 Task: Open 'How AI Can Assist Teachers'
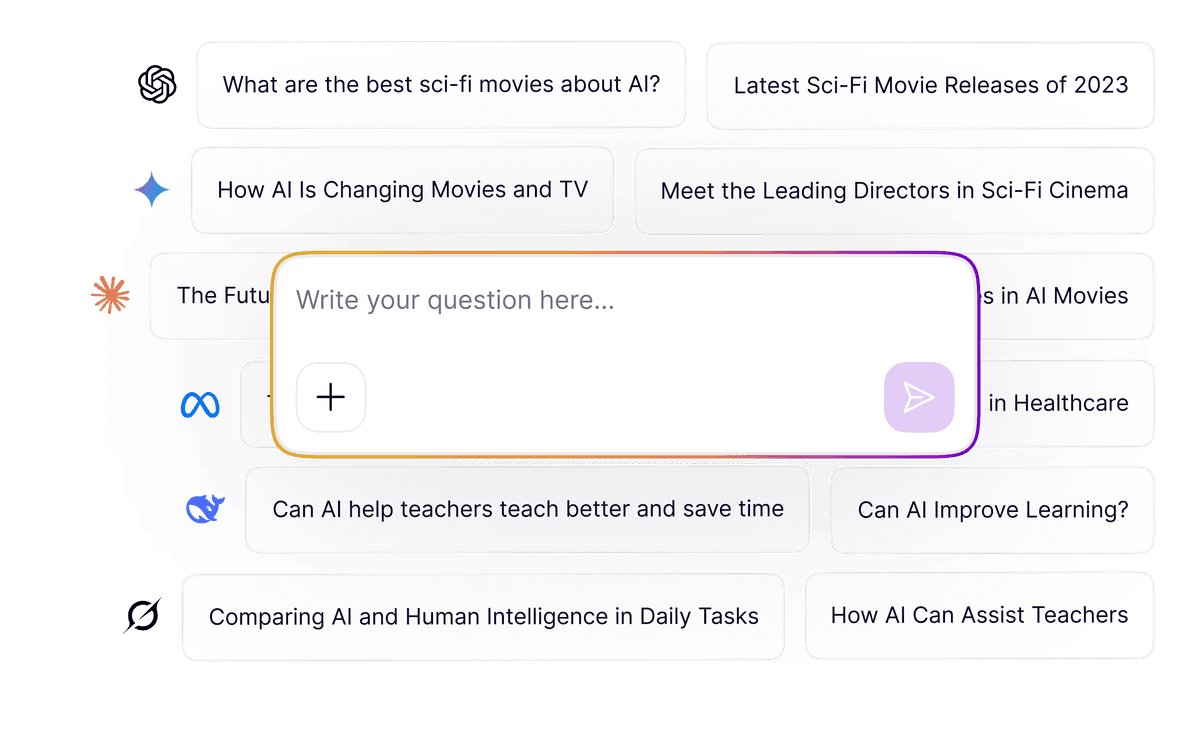click(x=979, y=616)
